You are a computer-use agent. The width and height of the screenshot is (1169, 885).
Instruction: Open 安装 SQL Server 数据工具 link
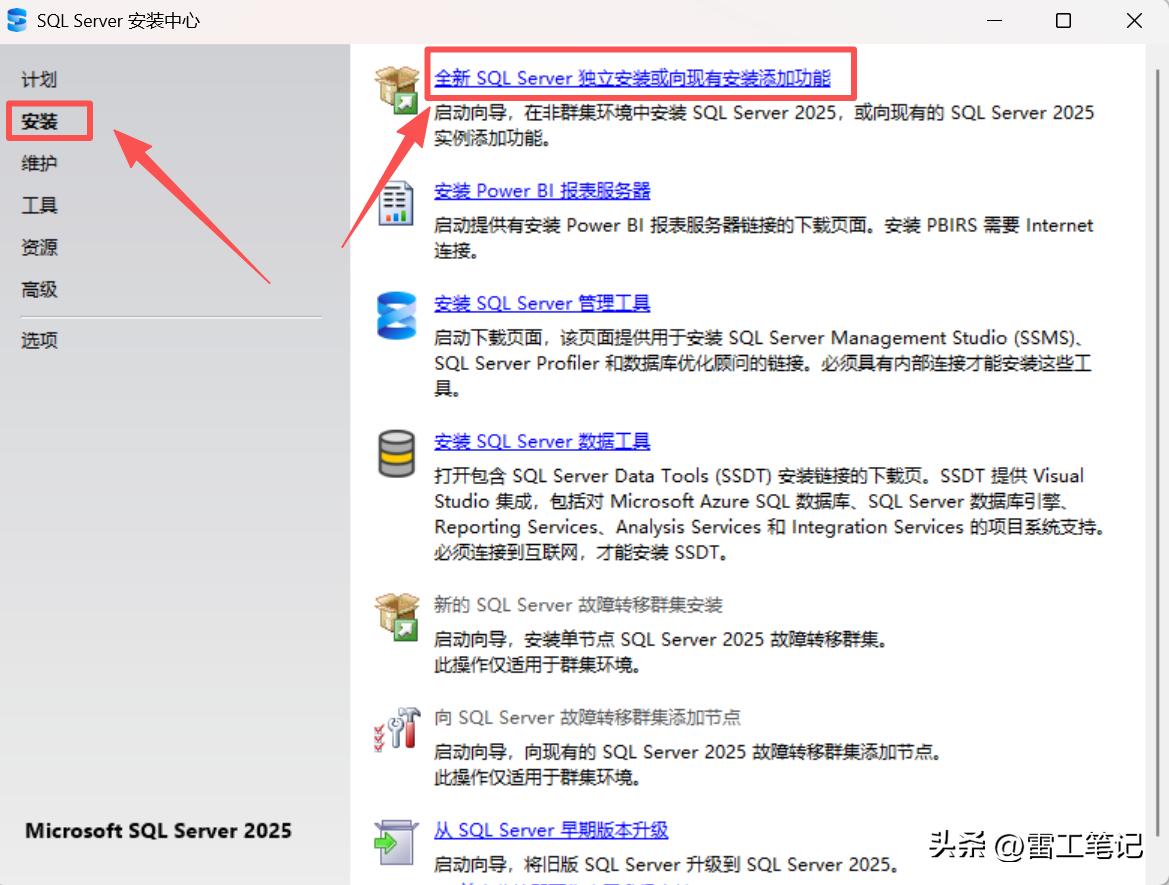pyautogui.click(x=542, y=441)
